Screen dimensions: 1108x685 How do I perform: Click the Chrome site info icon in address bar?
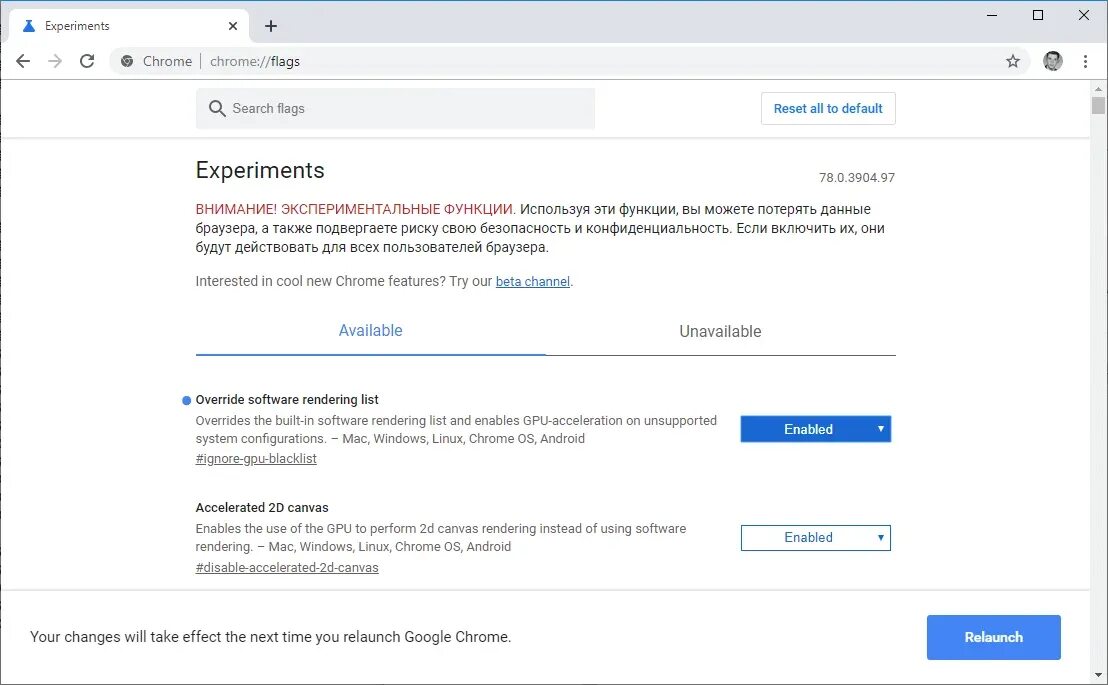(x=127, y=62)
